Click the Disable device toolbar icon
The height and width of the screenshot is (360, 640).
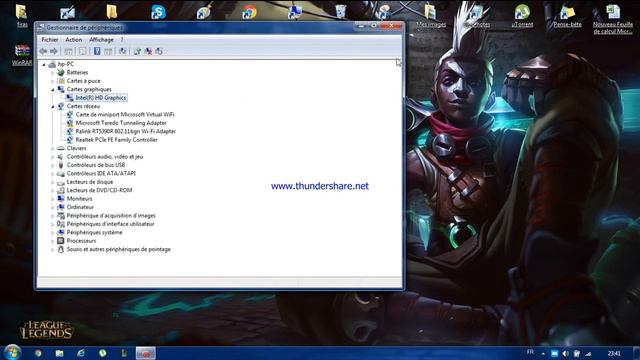pyautogui.click(x=159, y=51)
